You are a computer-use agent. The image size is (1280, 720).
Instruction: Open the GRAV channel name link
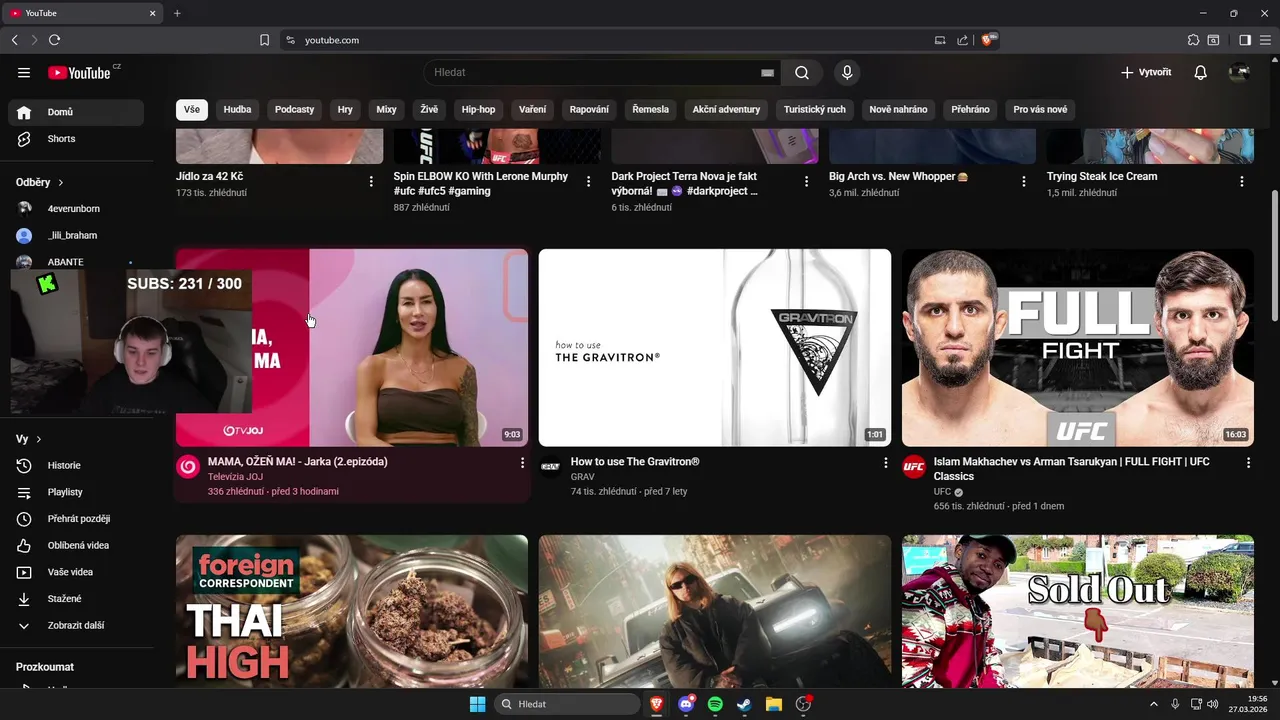coord(582,477)
